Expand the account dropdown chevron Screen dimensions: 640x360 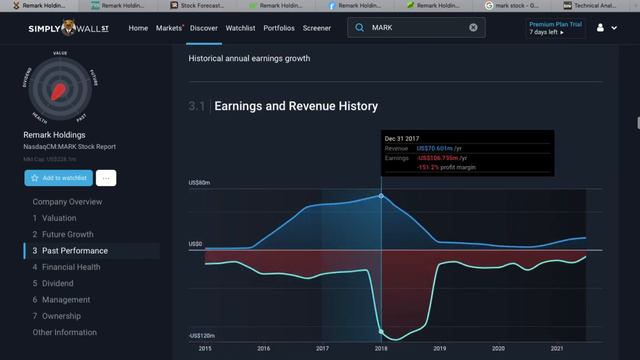[x=614, y=28]
